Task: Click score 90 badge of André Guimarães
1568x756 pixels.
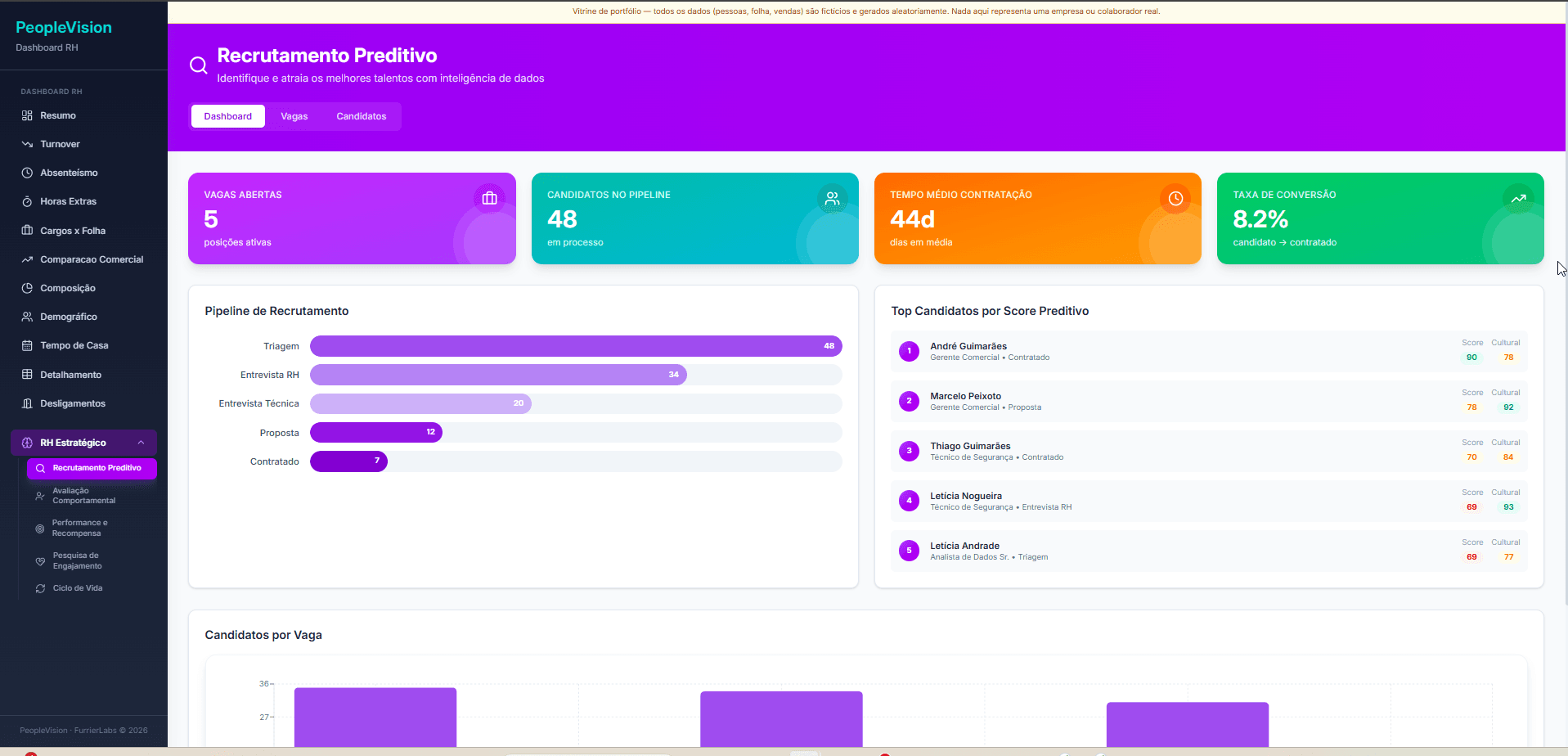Action: (x=1471, y=358)
